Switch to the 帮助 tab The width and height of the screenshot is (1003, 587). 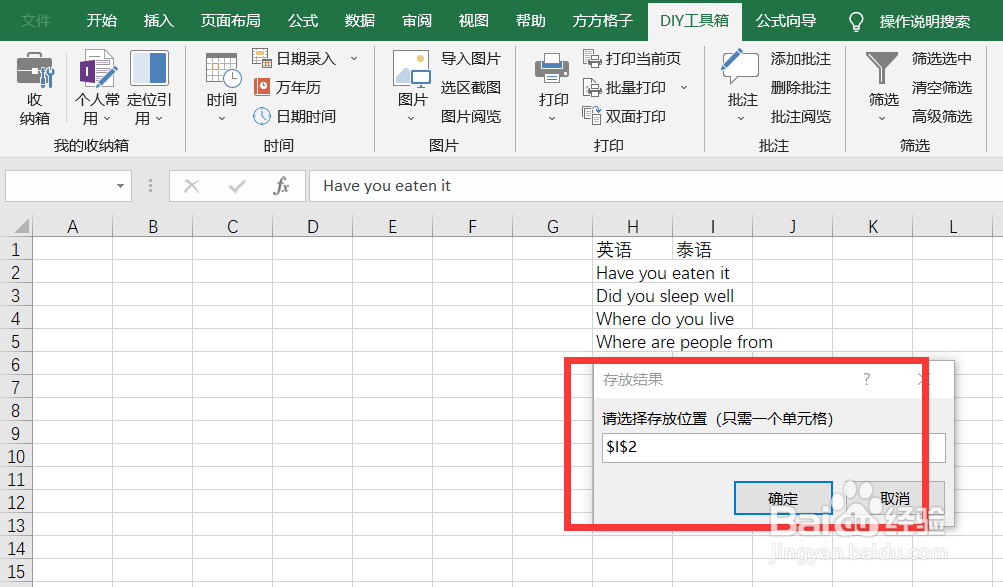[x=531, y=21]
